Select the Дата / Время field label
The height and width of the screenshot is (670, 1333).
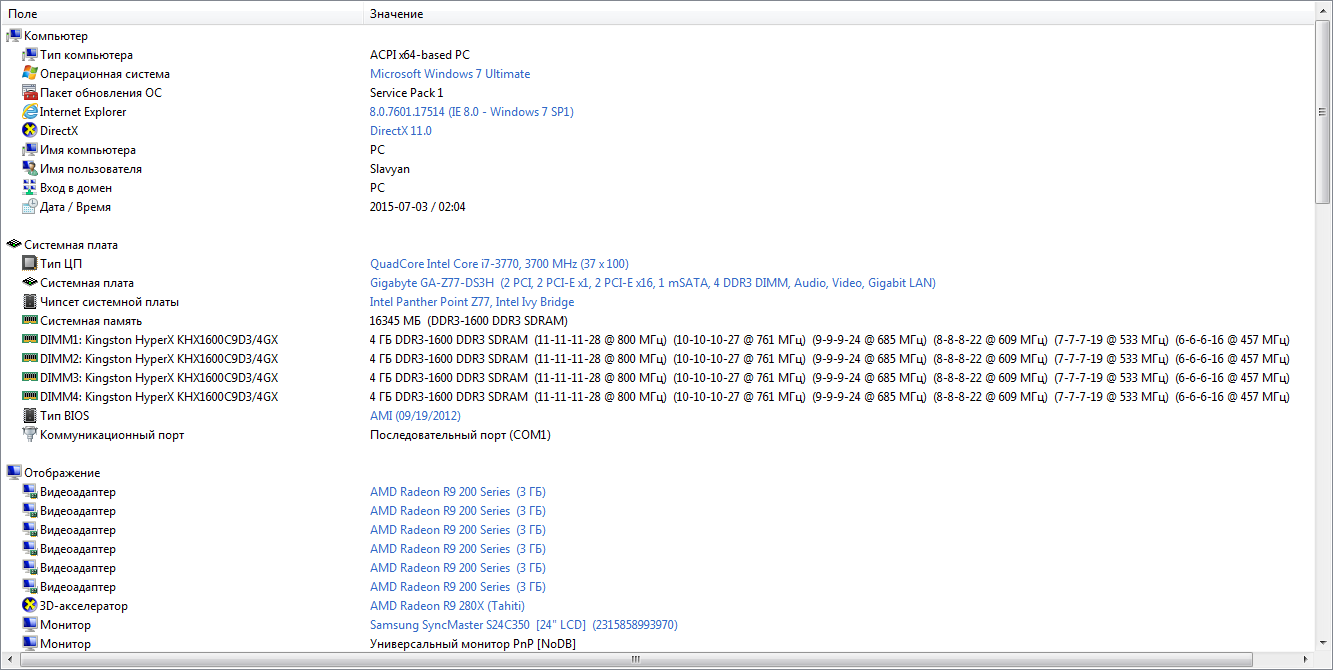point(75,207)
